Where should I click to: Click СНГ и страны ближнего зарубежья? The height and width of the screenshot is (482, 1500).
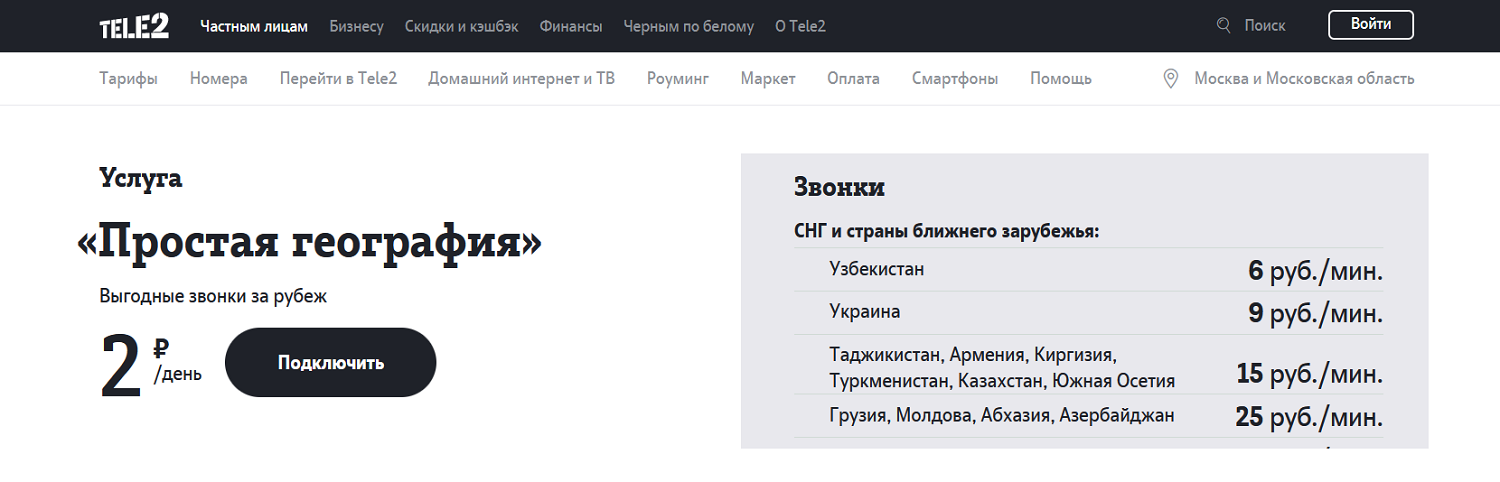(x=946, y=232)
